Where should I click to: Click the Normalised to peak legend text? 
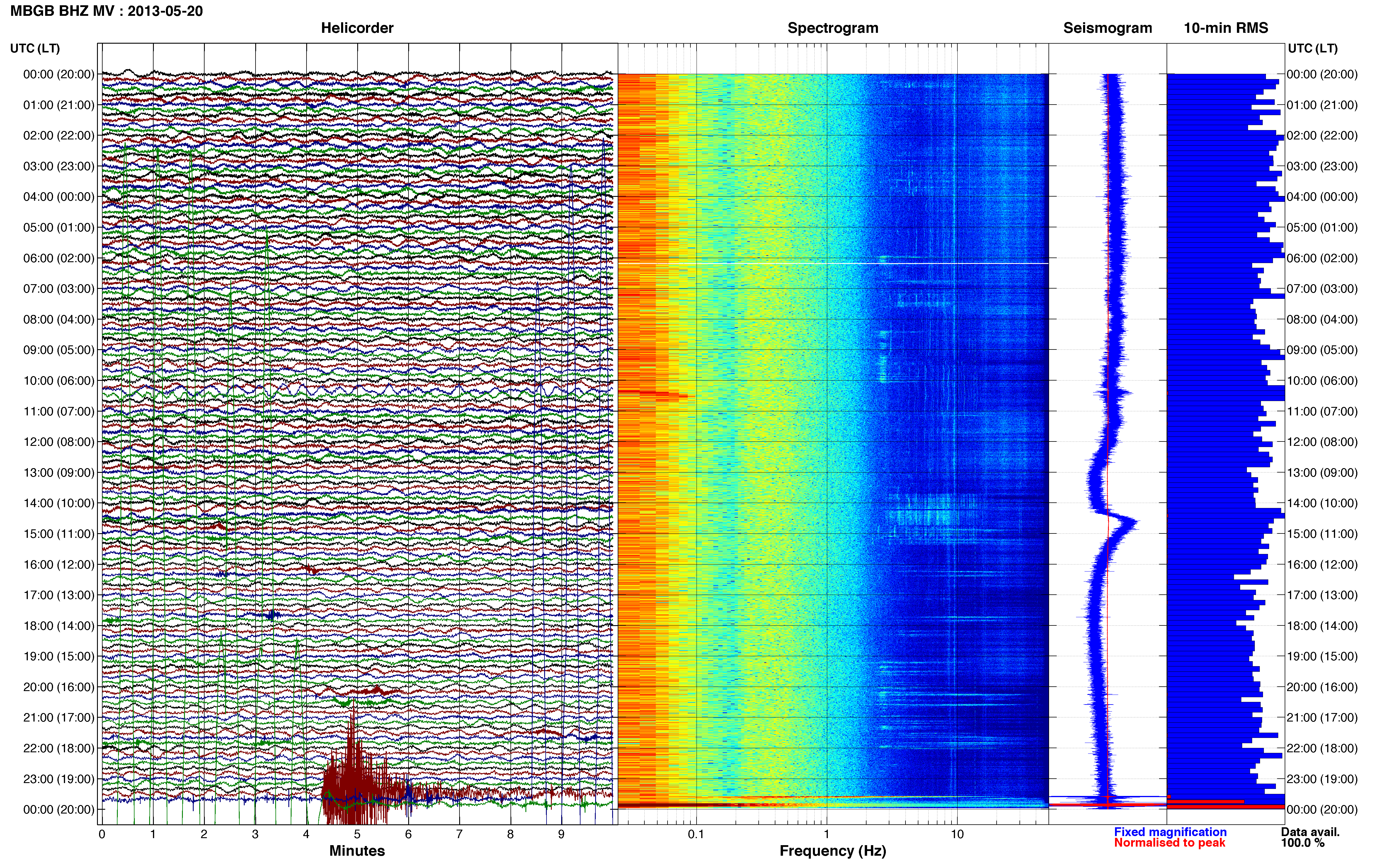tap(1170, 843)
